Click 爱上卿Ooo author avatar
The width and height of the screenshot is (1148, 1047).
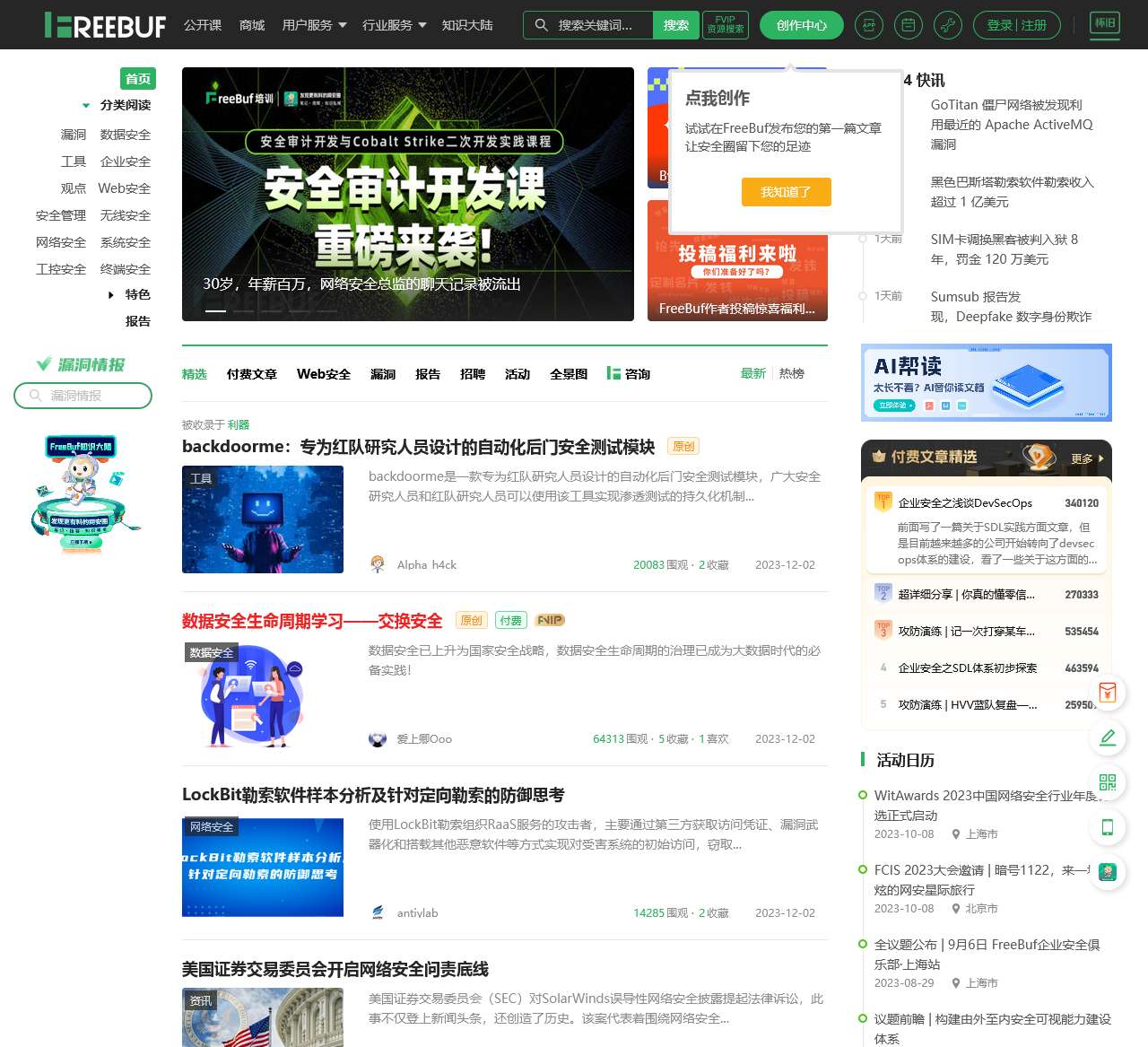pos(378,739)
